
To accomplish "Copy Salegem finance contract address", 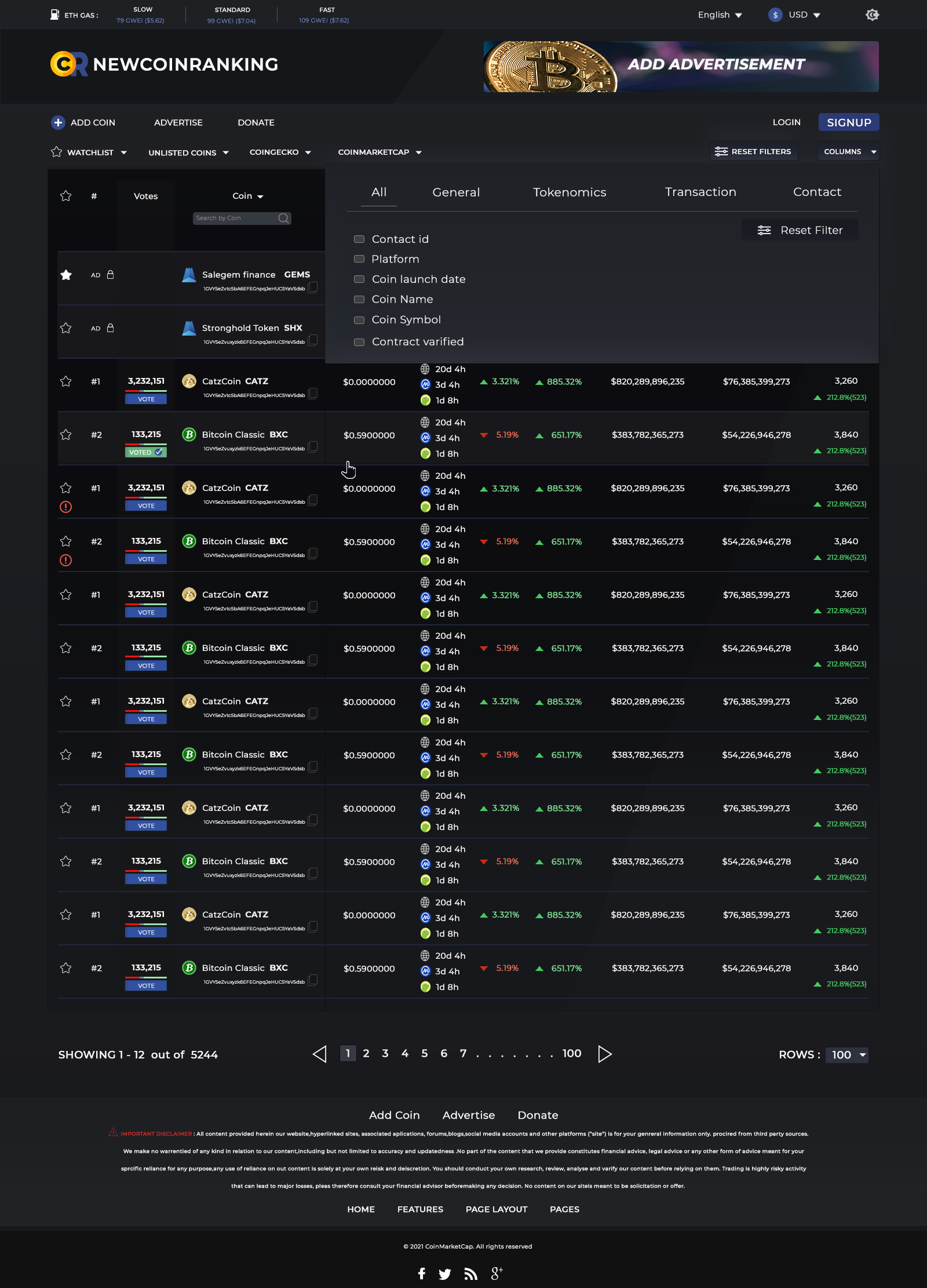I will 313,287.
